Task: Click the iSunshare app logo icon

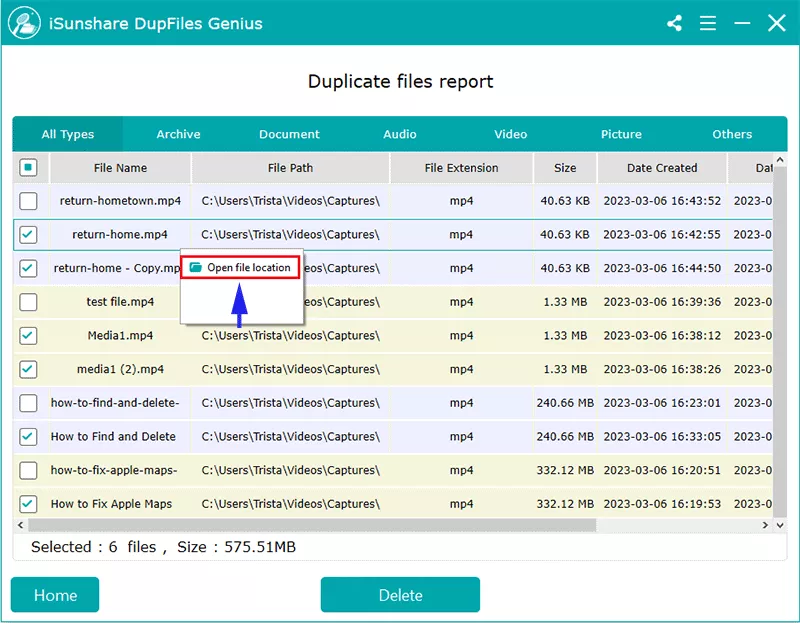Action: tap(24, 22)
